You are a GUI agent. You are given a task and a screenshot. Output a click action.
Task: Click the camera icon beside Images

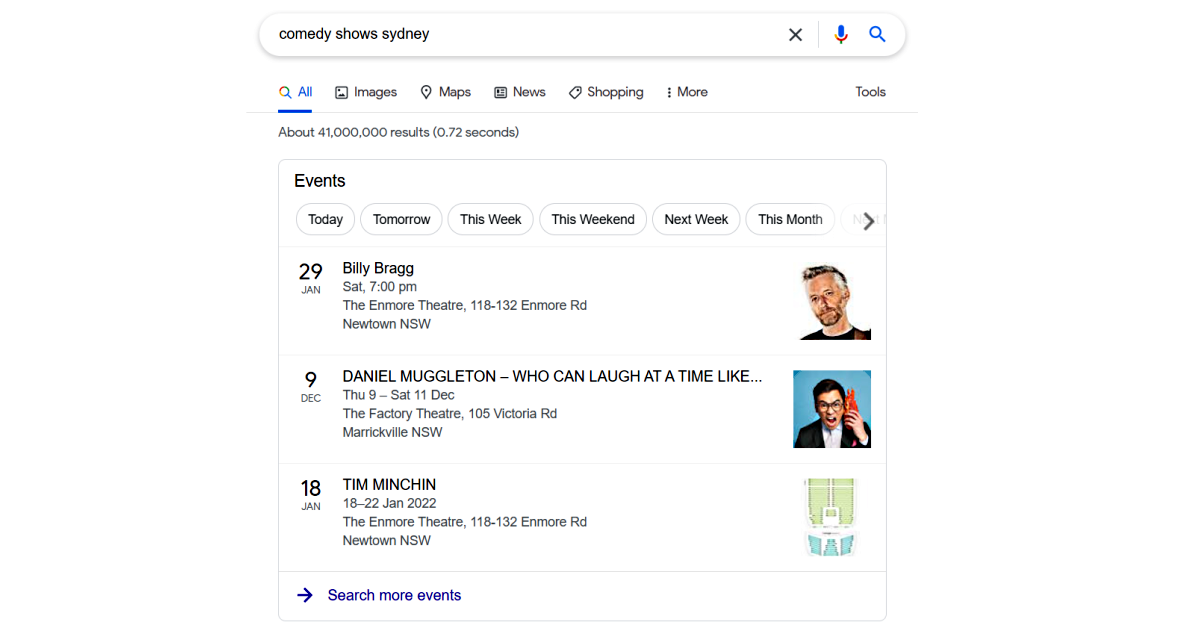click(x=340, y=91)
